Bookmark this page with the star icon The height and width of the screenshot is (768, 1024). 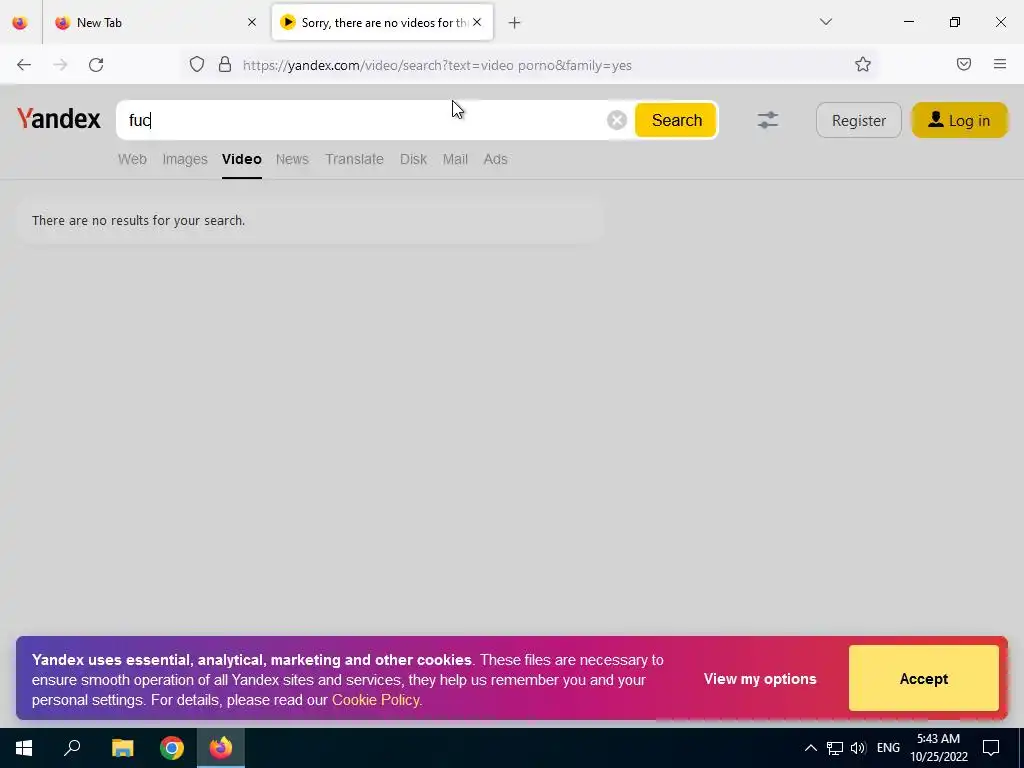(x=863, y=64)
